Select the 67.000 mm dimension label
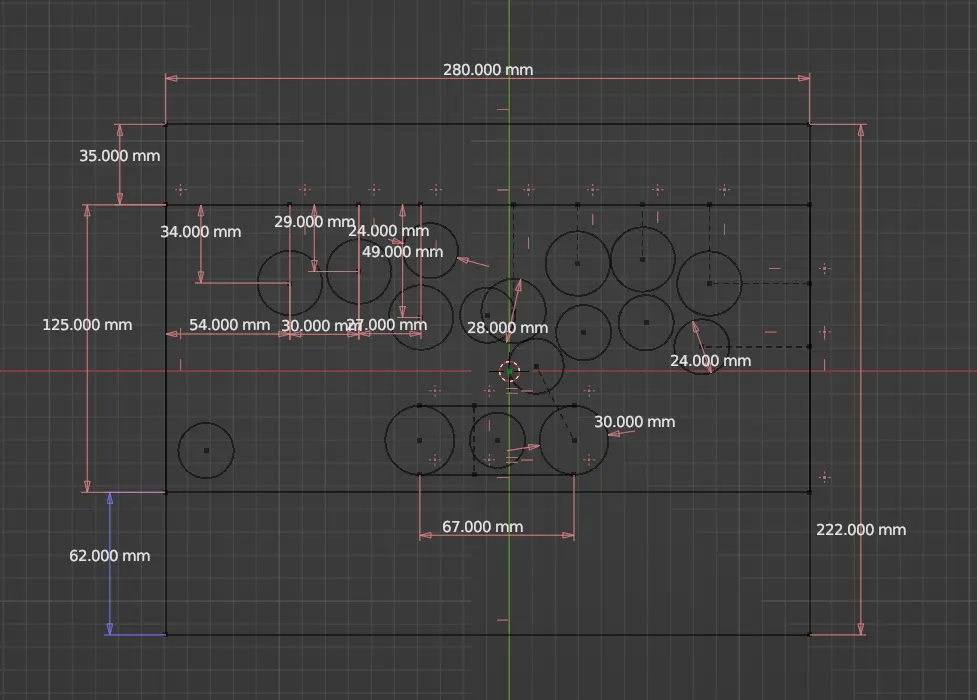 pyautogui.click(x=483, y=527)
